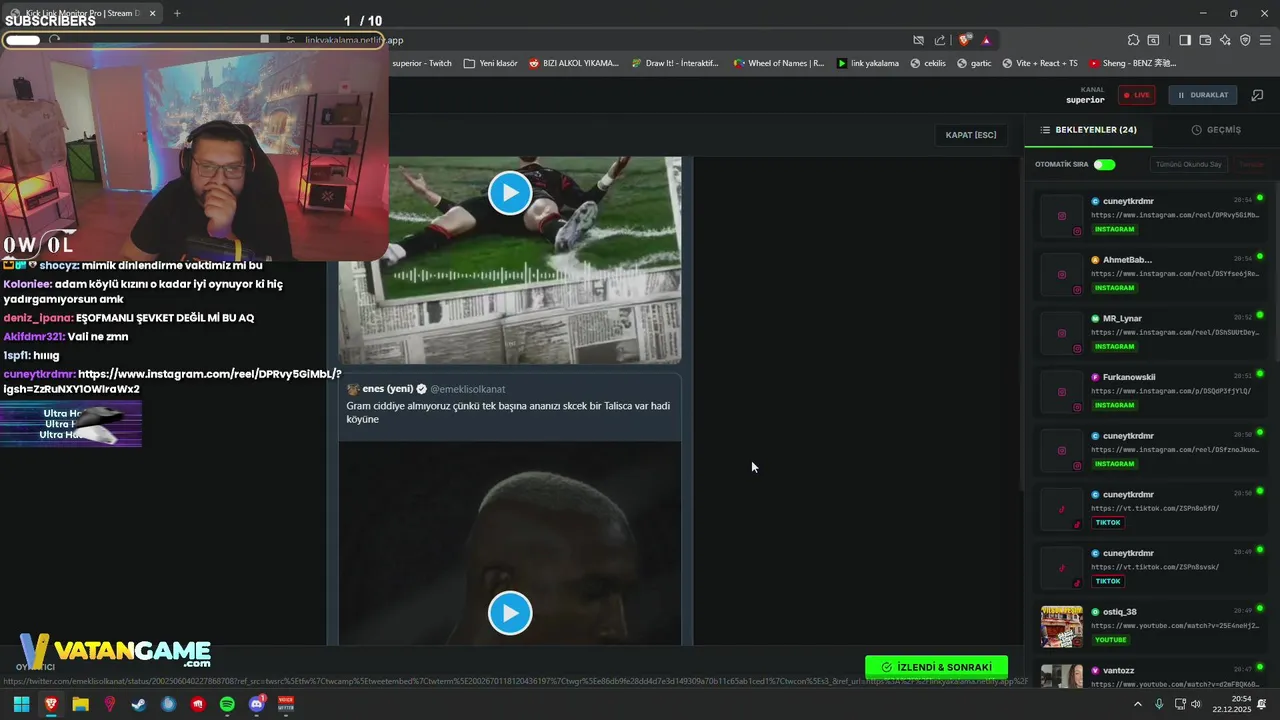Viewport: 1280px width, 720px height.
Task: Open the Brave Wallet icon
Action: point(1205,40)
